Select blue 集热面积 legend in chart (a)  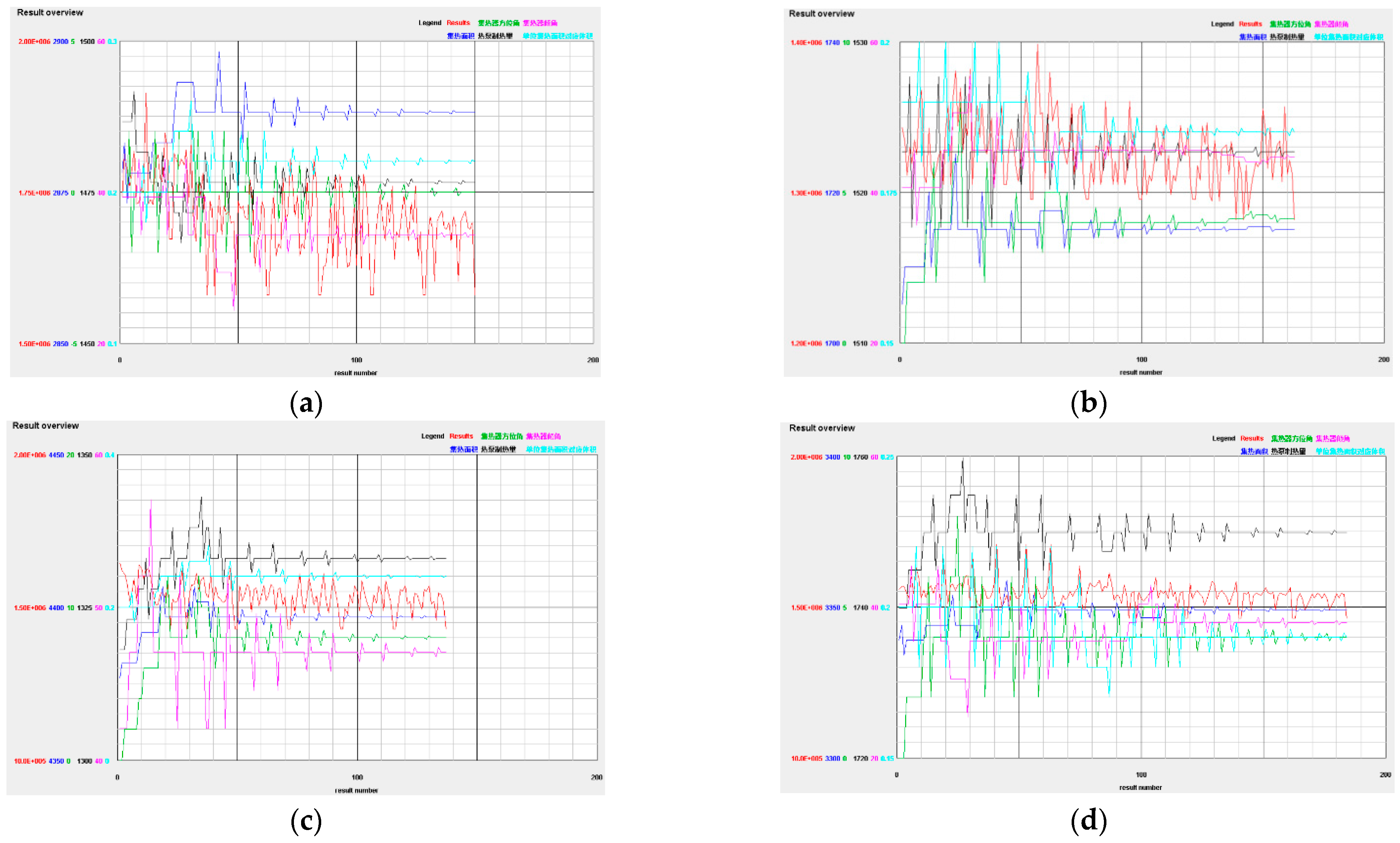(x=460, y=36)
